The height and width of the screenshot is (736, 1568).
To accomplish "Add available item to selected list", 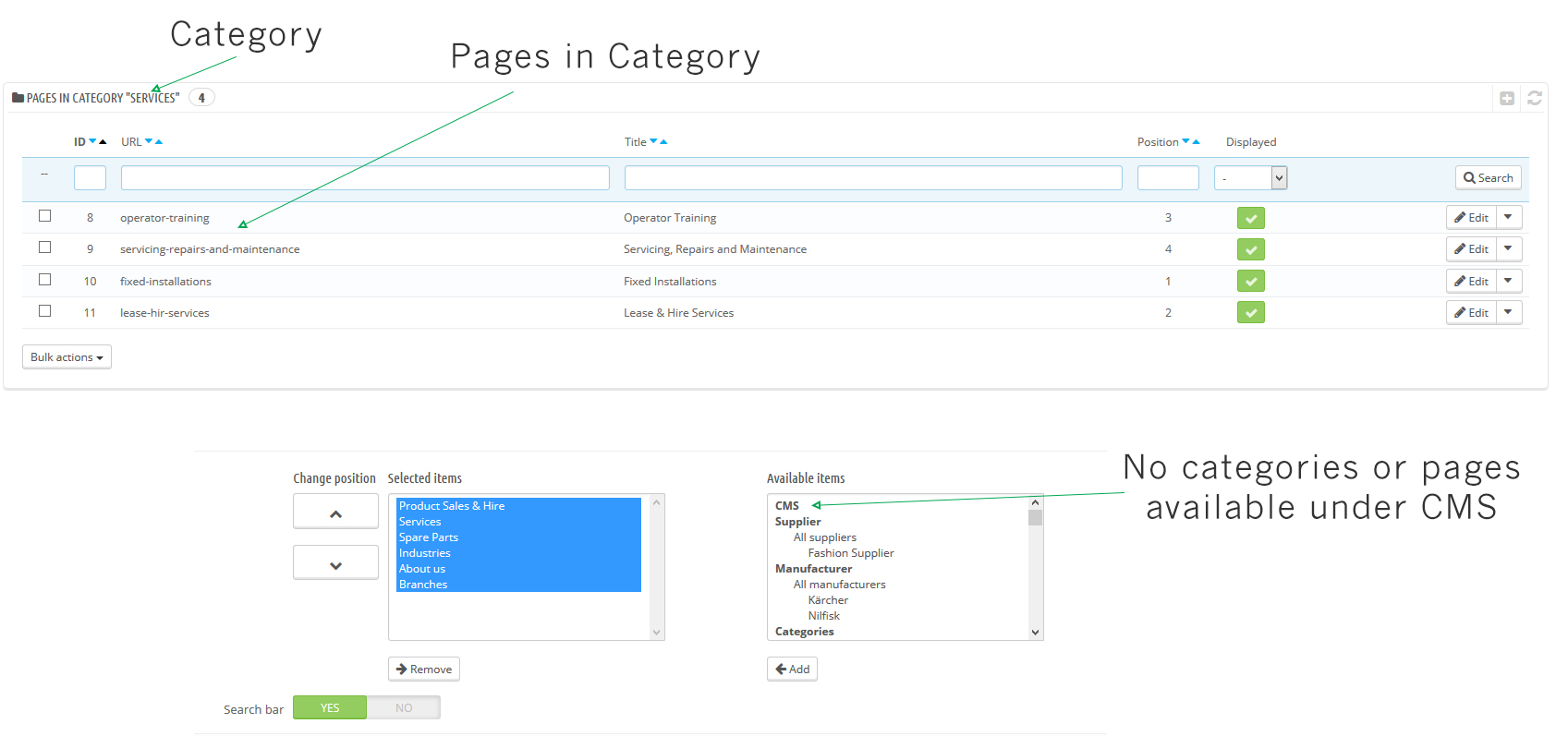I will (x=792, y=669).
